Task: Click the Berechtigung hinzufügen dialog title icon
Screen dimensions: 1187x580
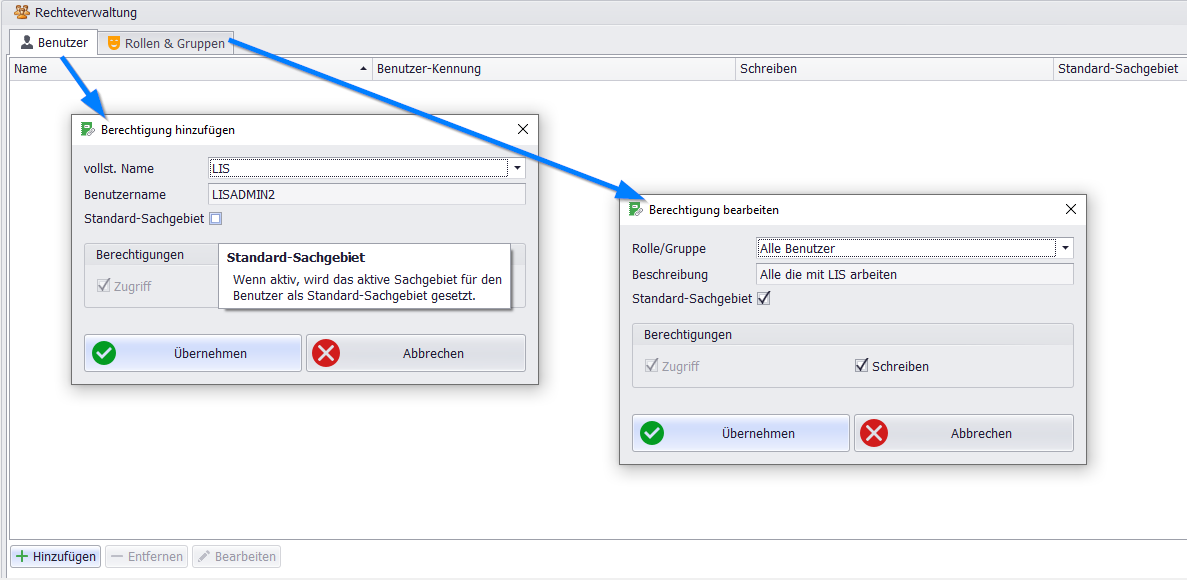Action: pyautogui.click(x=88, y=129)
